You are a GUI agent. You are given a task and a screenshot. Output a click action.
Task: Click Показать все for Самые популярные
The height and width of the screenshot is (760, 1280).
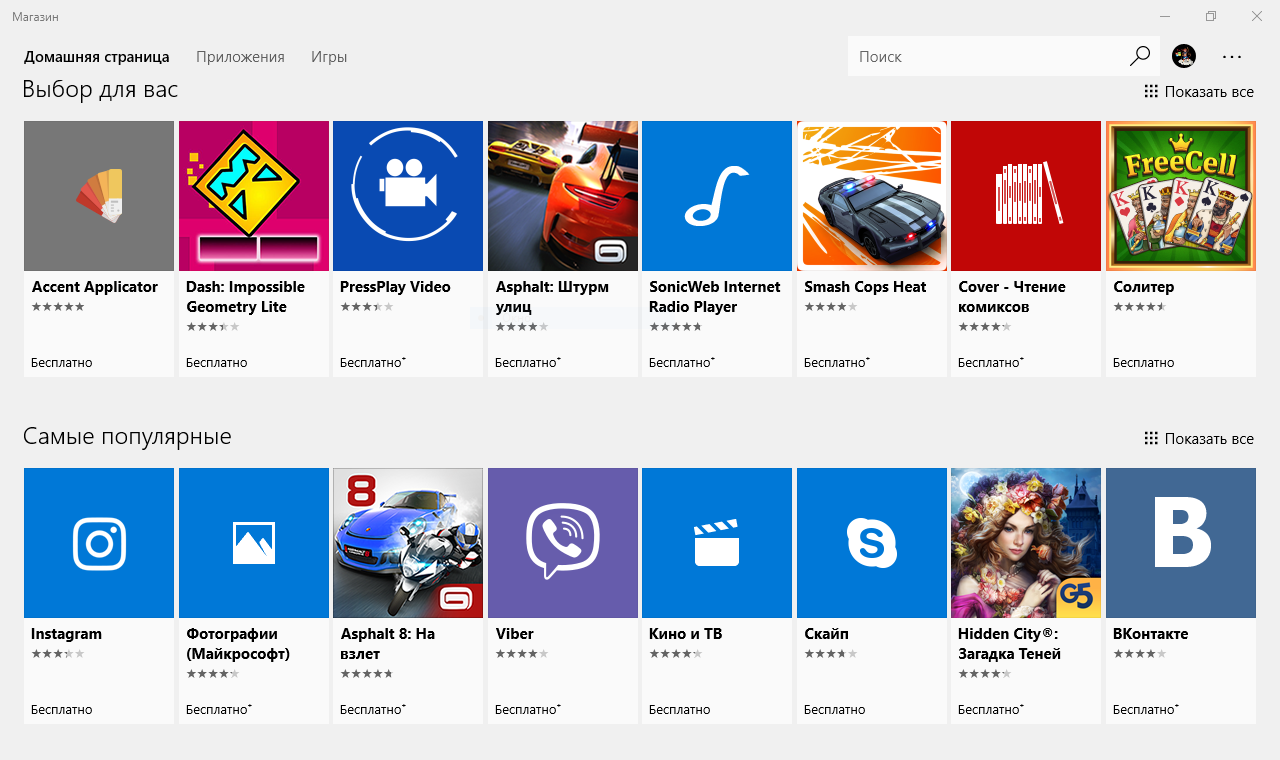(1199, 439)
